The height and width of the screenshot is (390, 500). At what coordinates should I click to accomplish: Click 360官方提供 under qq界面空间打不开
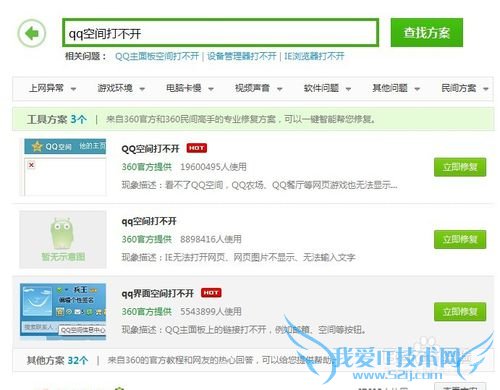click(147, 311)
